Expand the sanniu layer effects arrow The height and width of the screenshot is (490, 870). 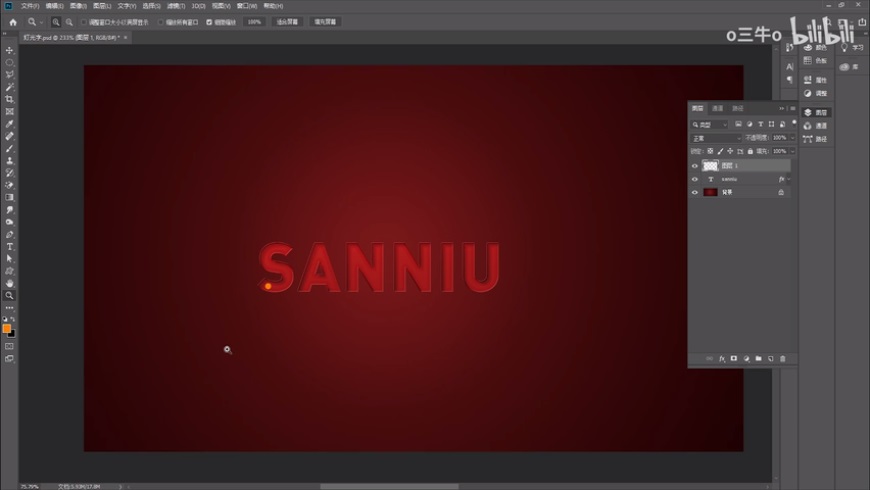click(x=789, y=179)
